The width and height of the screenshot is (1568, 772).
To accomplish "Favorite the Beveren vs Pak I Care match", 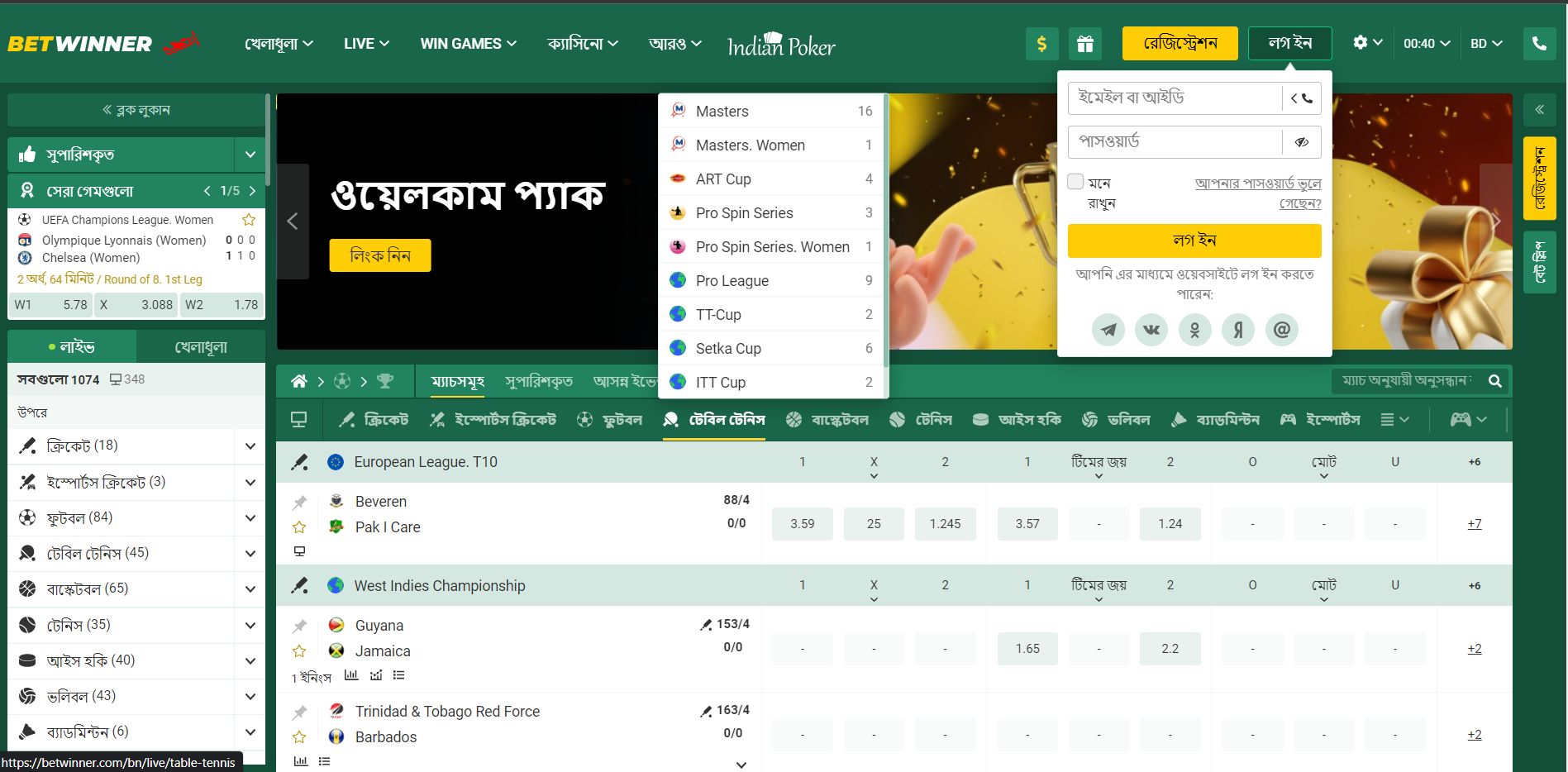I will (299, 527).
